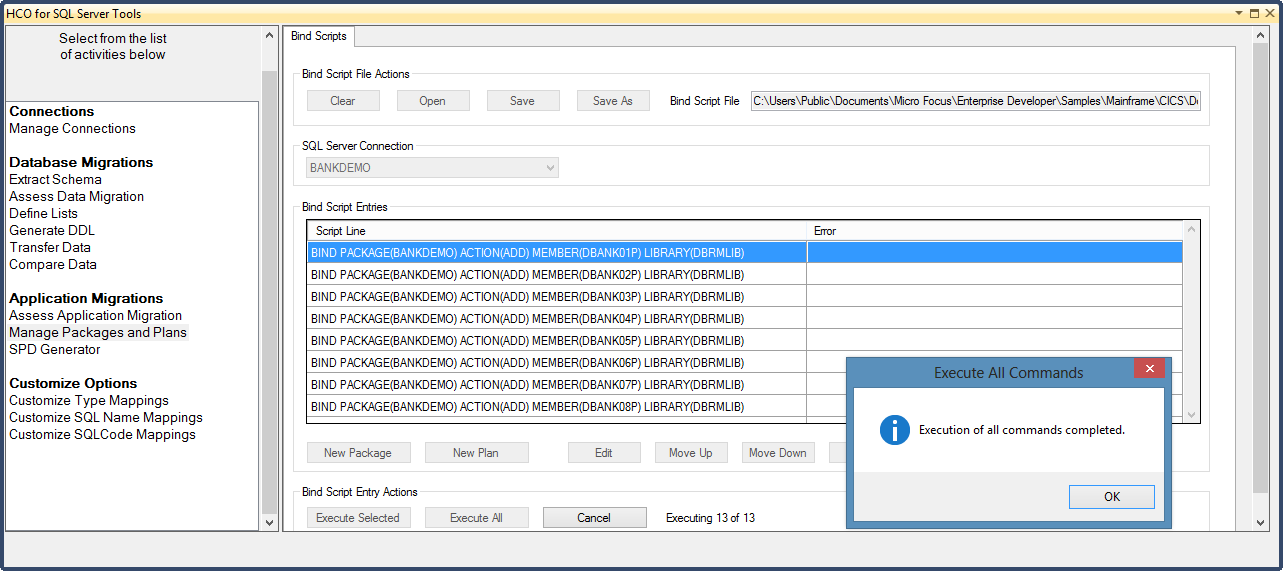This screenshot has height=571, width=1283.
Task: Click the Script Line column header
Action: 556,231
